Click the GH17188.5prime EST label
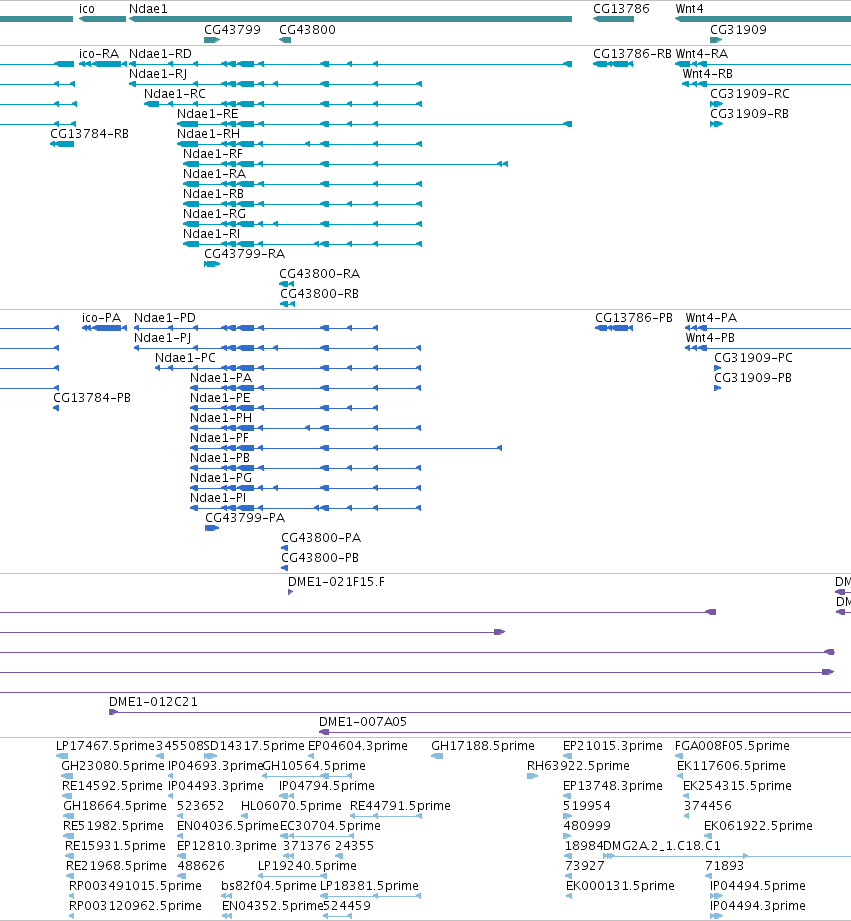Screen dimensions: 851x921 pyautogui.click(x=483, y=745)
